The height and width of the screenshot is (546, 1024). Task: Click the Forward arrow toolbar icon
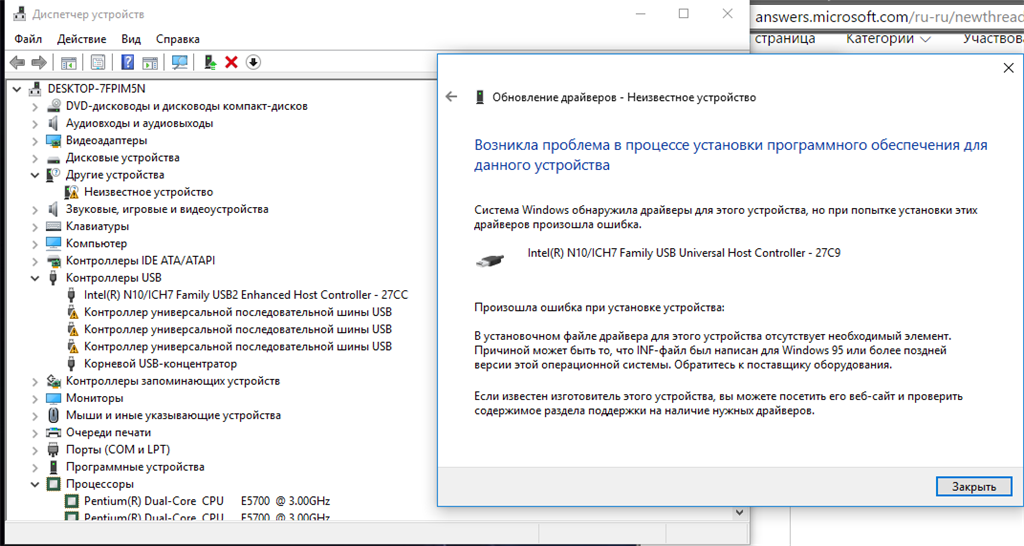[x=39, y=62]
